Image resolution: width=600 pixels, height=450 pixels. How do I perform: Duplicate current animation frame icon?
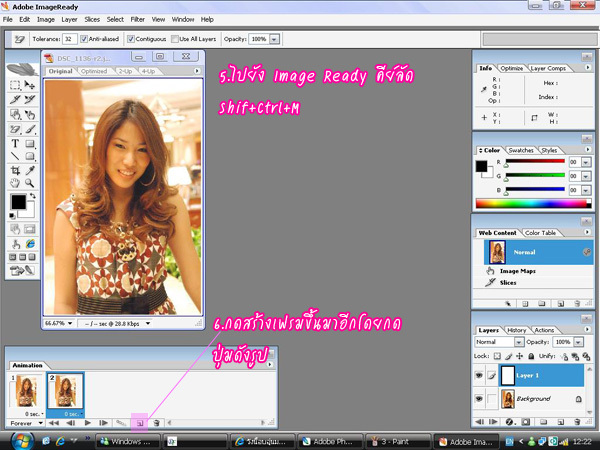[x=140, y=423]
